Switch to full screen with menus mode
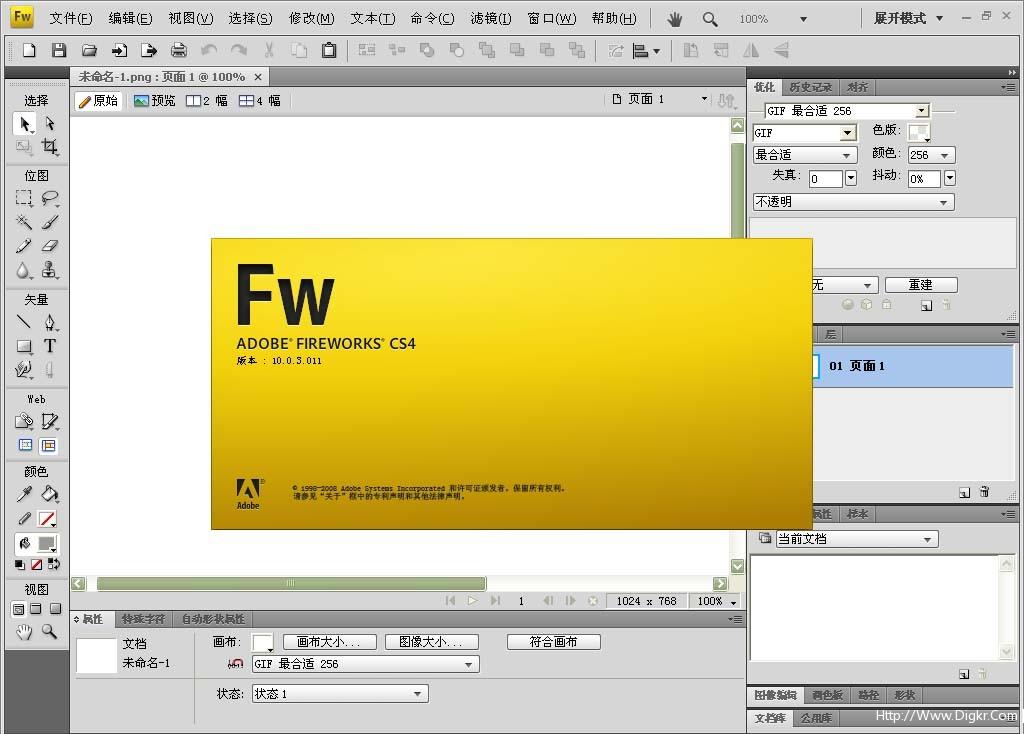 click(x=36, y=609)
